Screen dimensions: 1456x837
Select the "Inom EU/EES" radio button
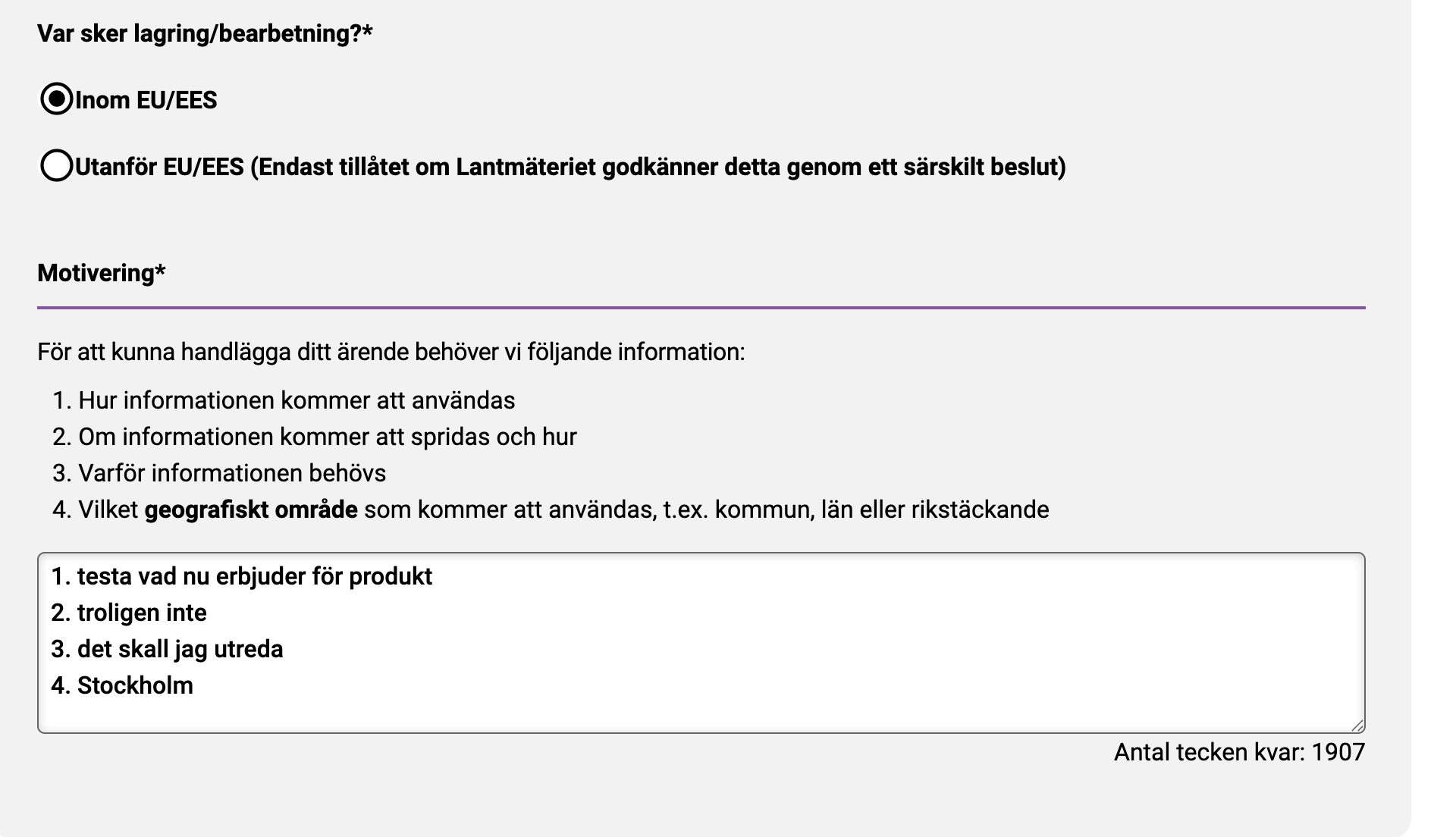tap(56, 99)
